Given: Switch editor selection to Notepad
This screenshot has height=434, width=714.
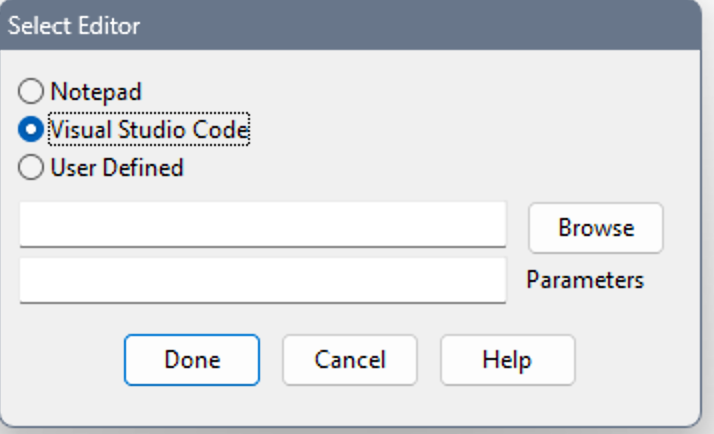Looking at the screenshot, I should point(32,92).
